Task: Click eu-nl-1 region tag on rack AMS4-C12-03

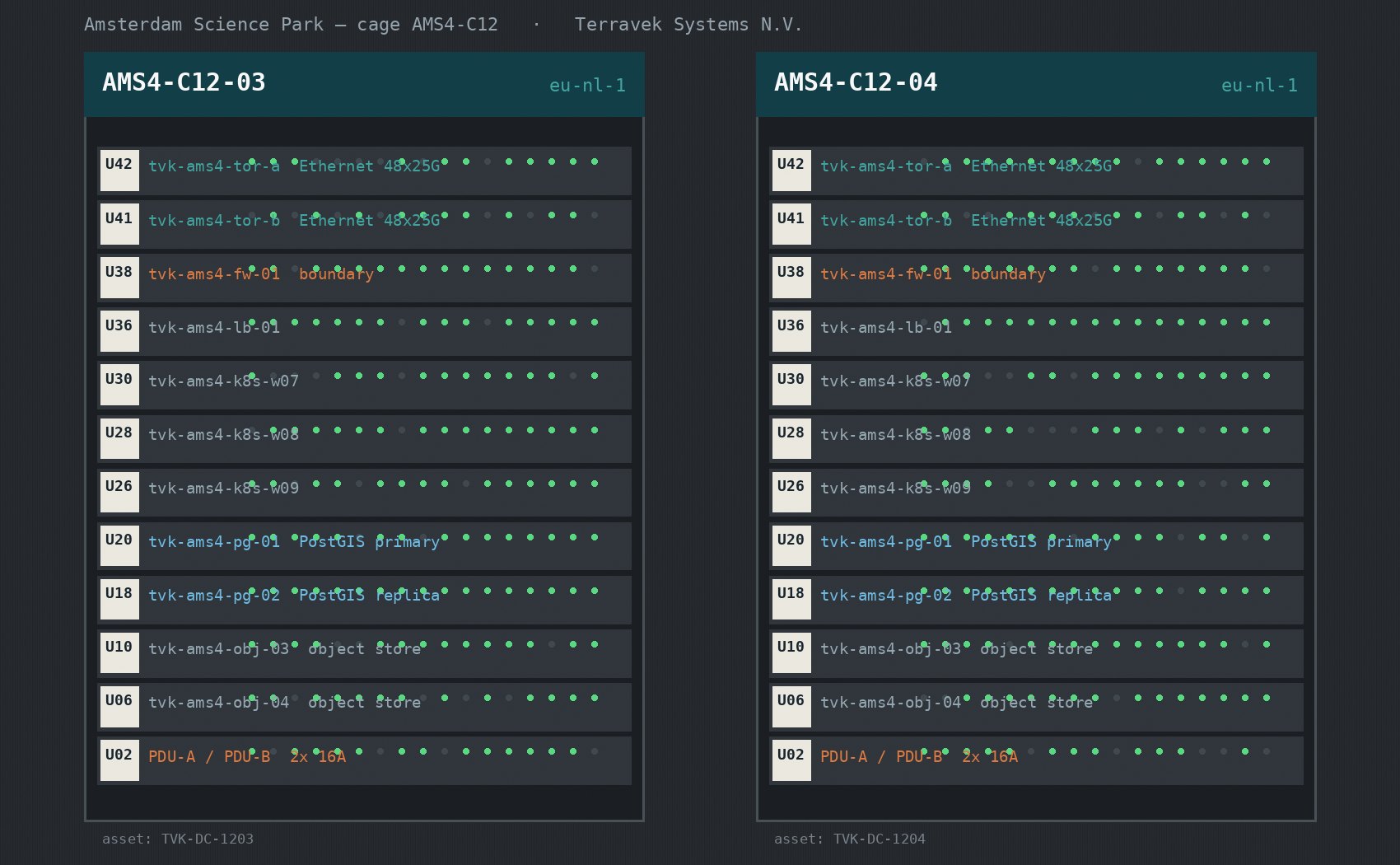Action: pos(587,85)
